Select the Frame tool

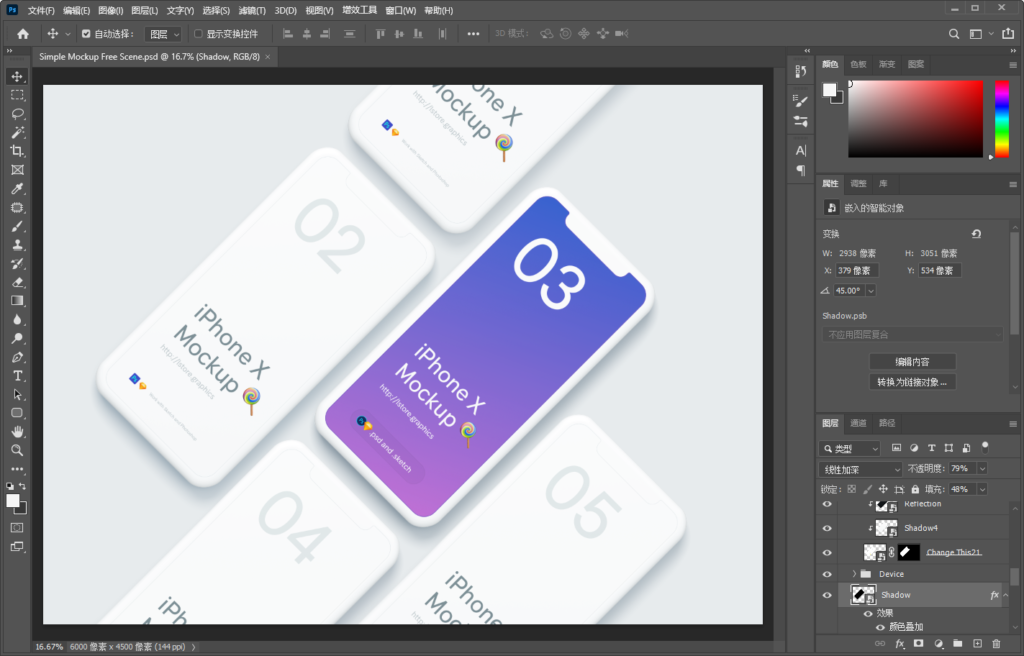[17, 170]
